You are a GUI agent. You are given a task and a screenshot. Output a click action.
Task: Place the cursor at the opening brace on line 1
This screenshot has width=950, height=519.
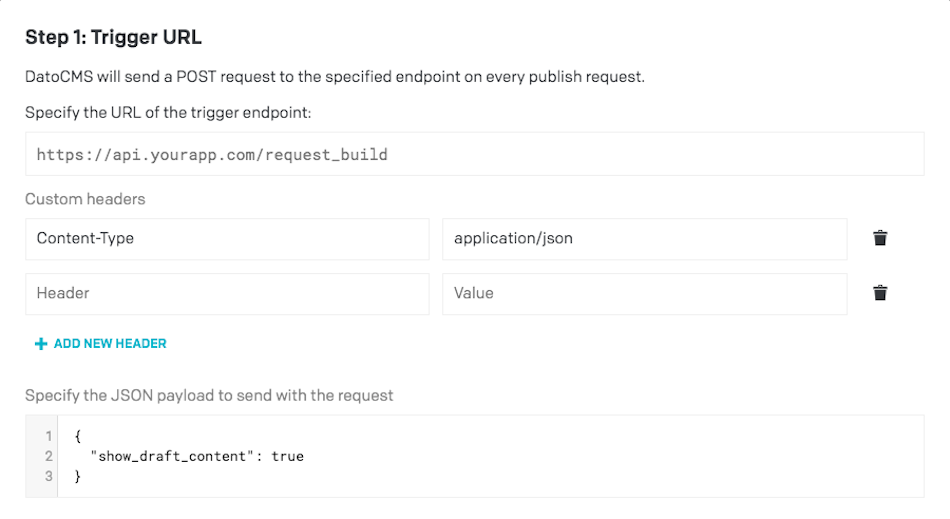[x=78, y=435]
